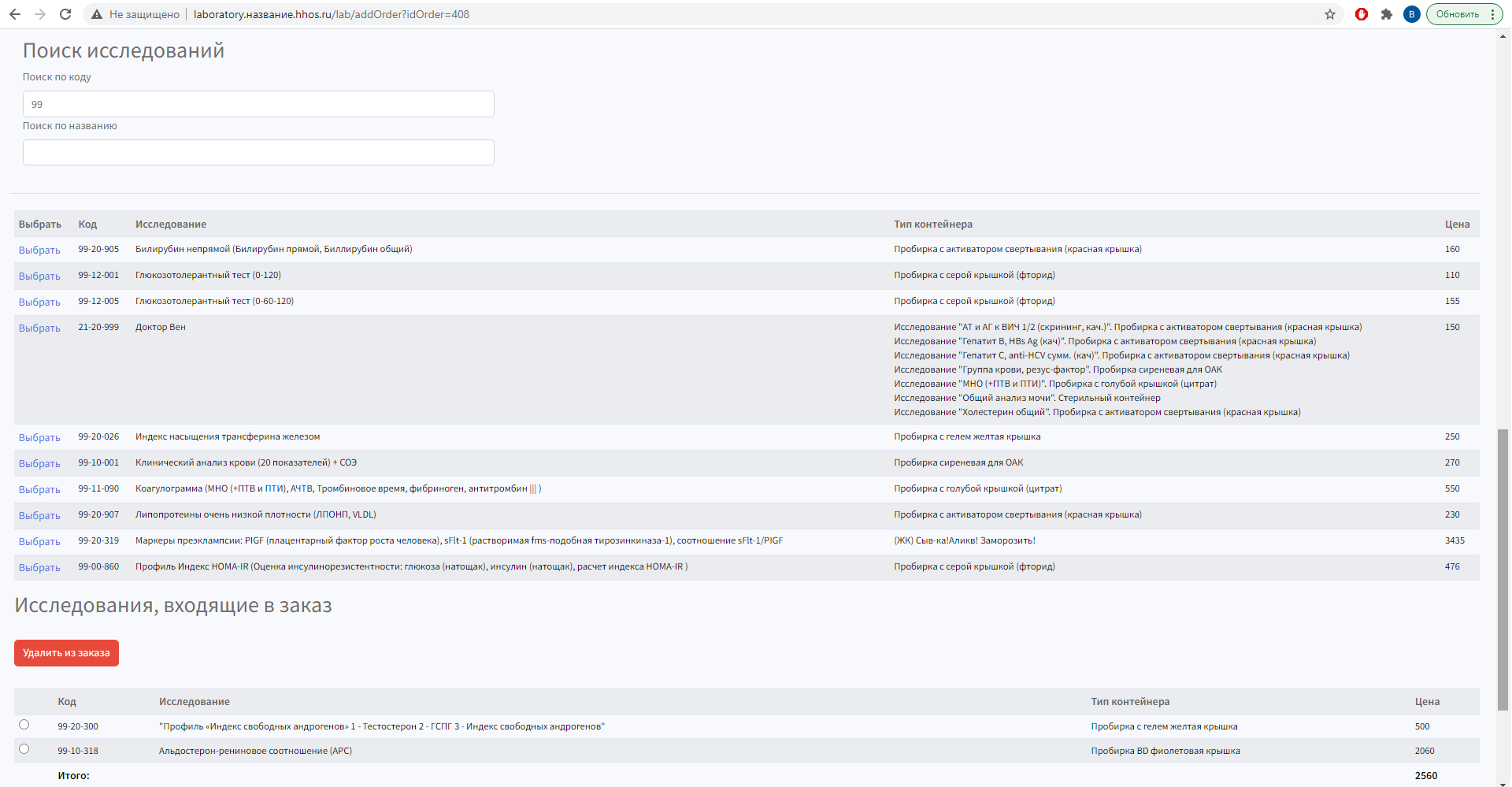Click the browser address bar URL

331,14
